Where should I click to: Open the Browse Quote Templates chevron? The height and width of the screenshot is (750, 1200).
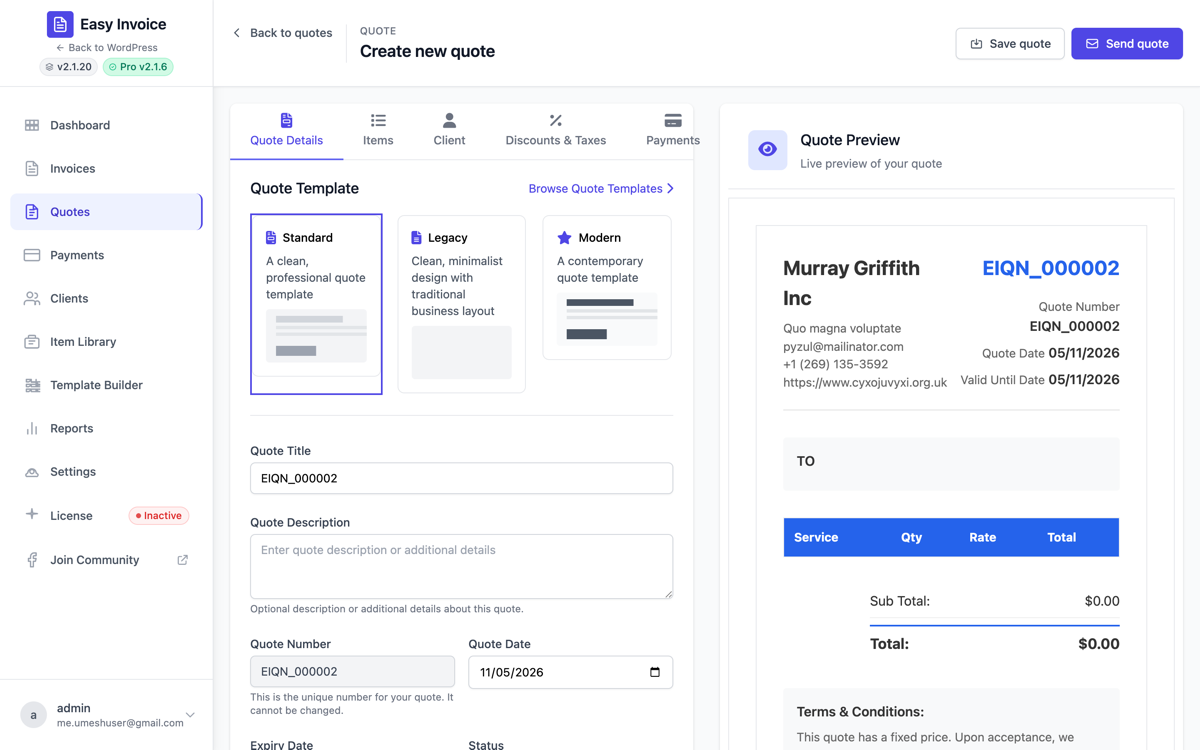pos(670,188)
